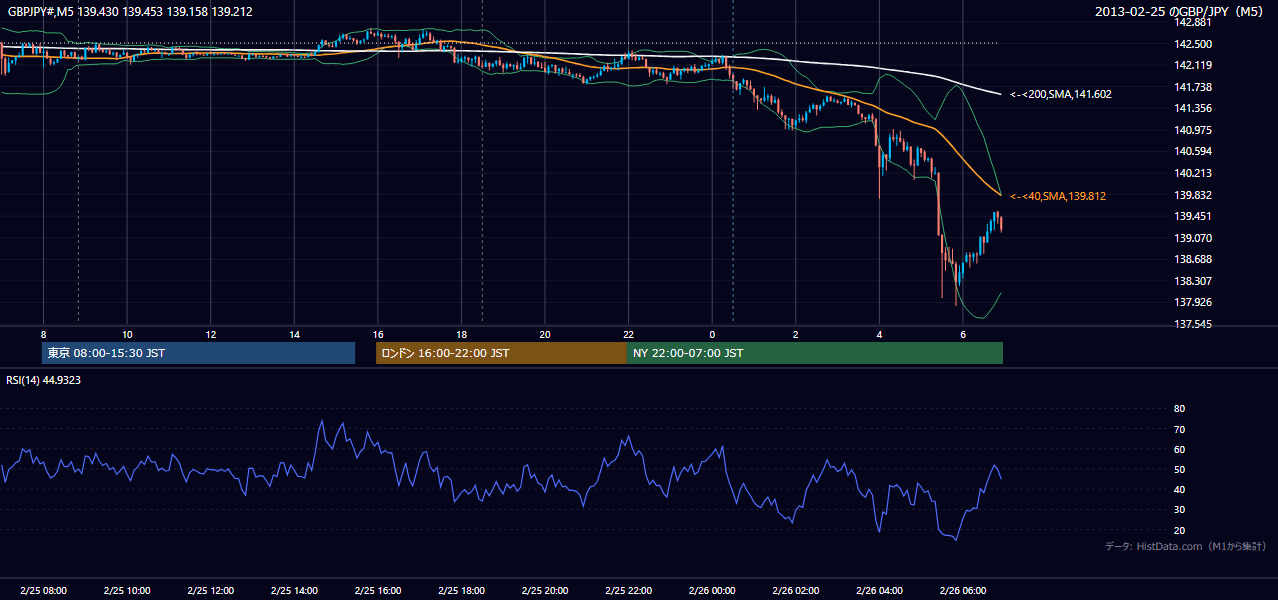This screenshot has height=600, width=1278.
Task: Click price axis value 141.738
Action: pyautogui.click(x=1192, y=87)
